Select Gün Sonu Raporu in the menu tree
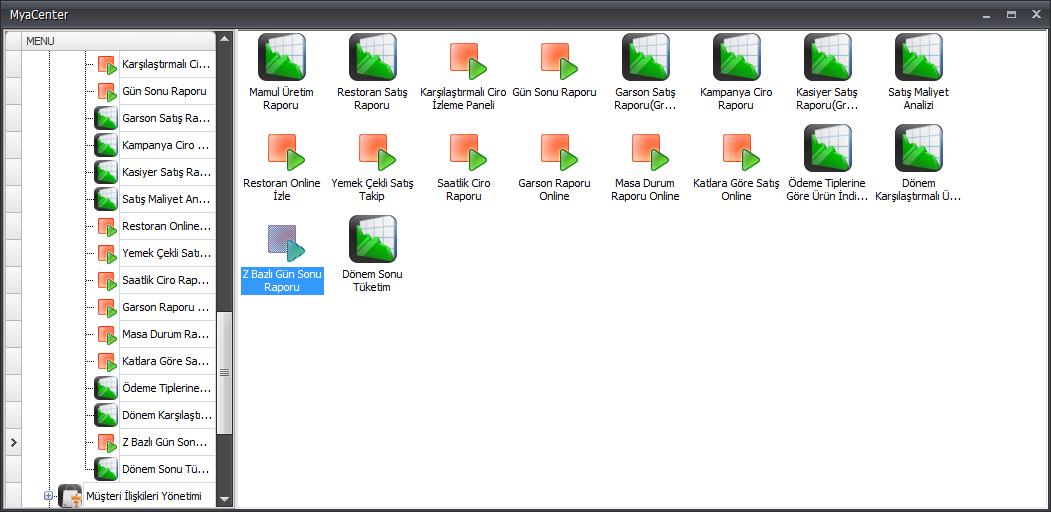The image size is (1051, 512). pyautogui.click(x=167, y=92)
